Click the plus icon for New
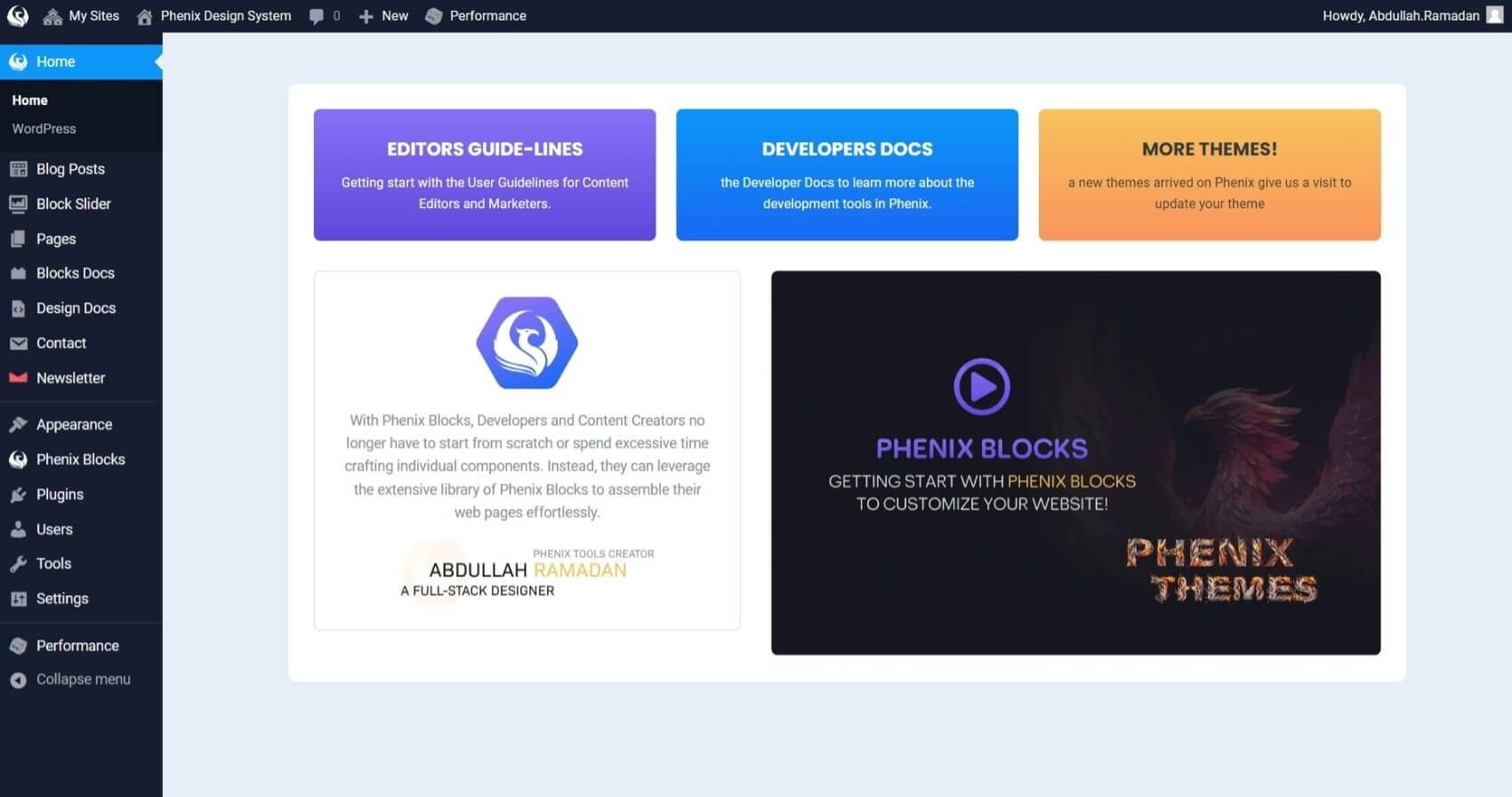 coord(366,16)
